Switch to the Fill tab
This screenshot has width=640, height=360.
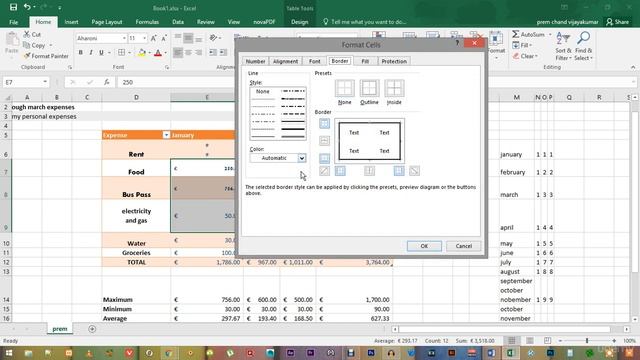tap(365, 61)
